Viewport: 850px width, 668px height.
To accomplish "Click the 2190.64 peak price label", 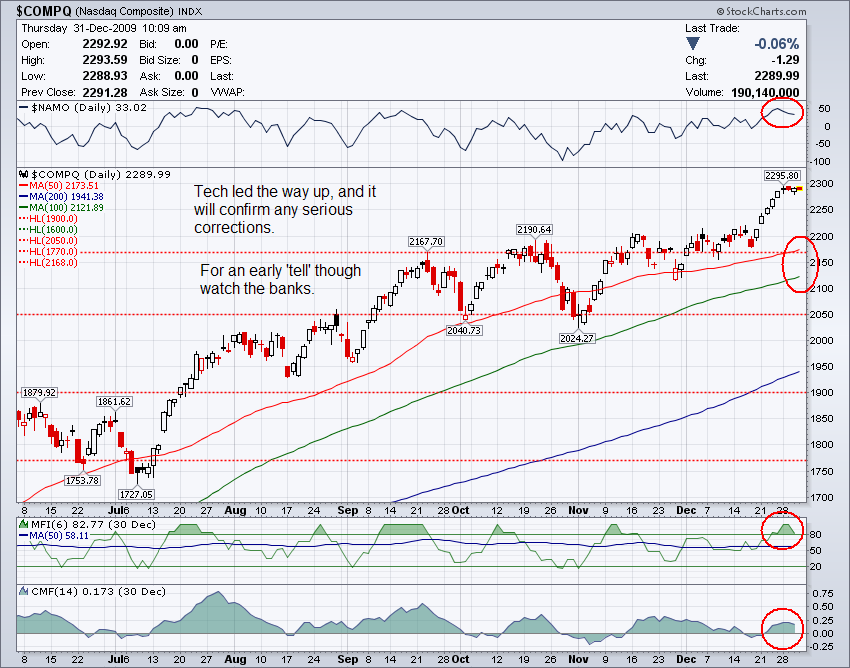I will pos(534,229).
